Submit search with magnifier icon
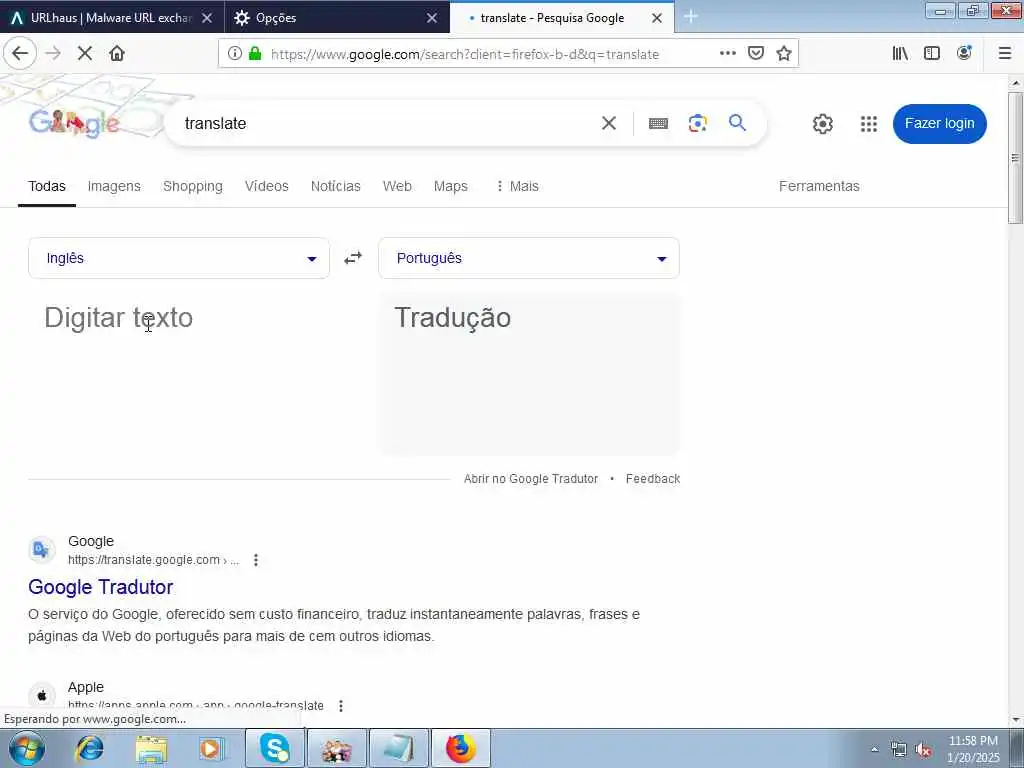This screenshot has width=1024, height=768. tap(737, 123)
